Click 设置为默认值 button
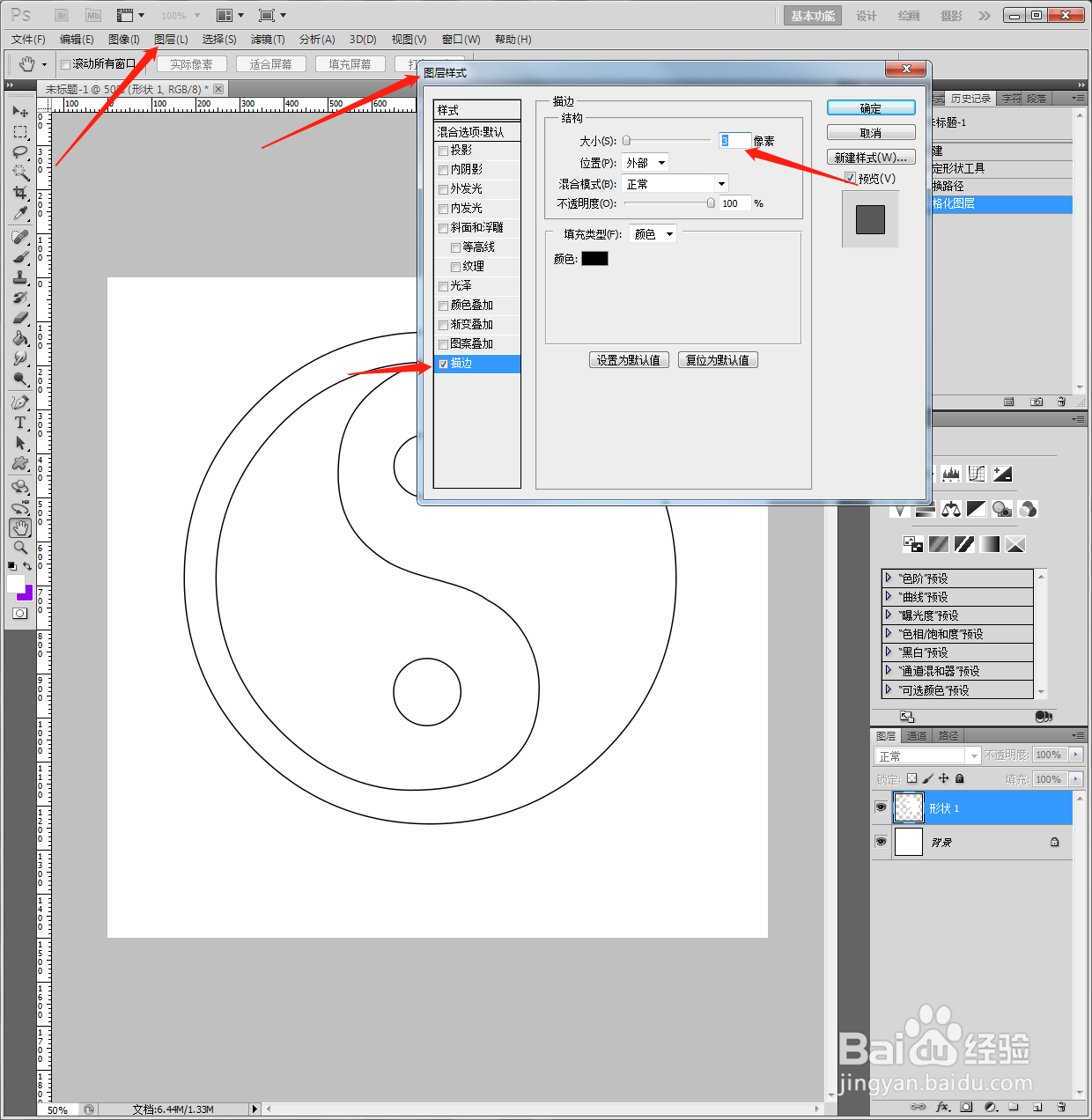This screenshot has width=1092, height=1120. (x=629, y=360)
